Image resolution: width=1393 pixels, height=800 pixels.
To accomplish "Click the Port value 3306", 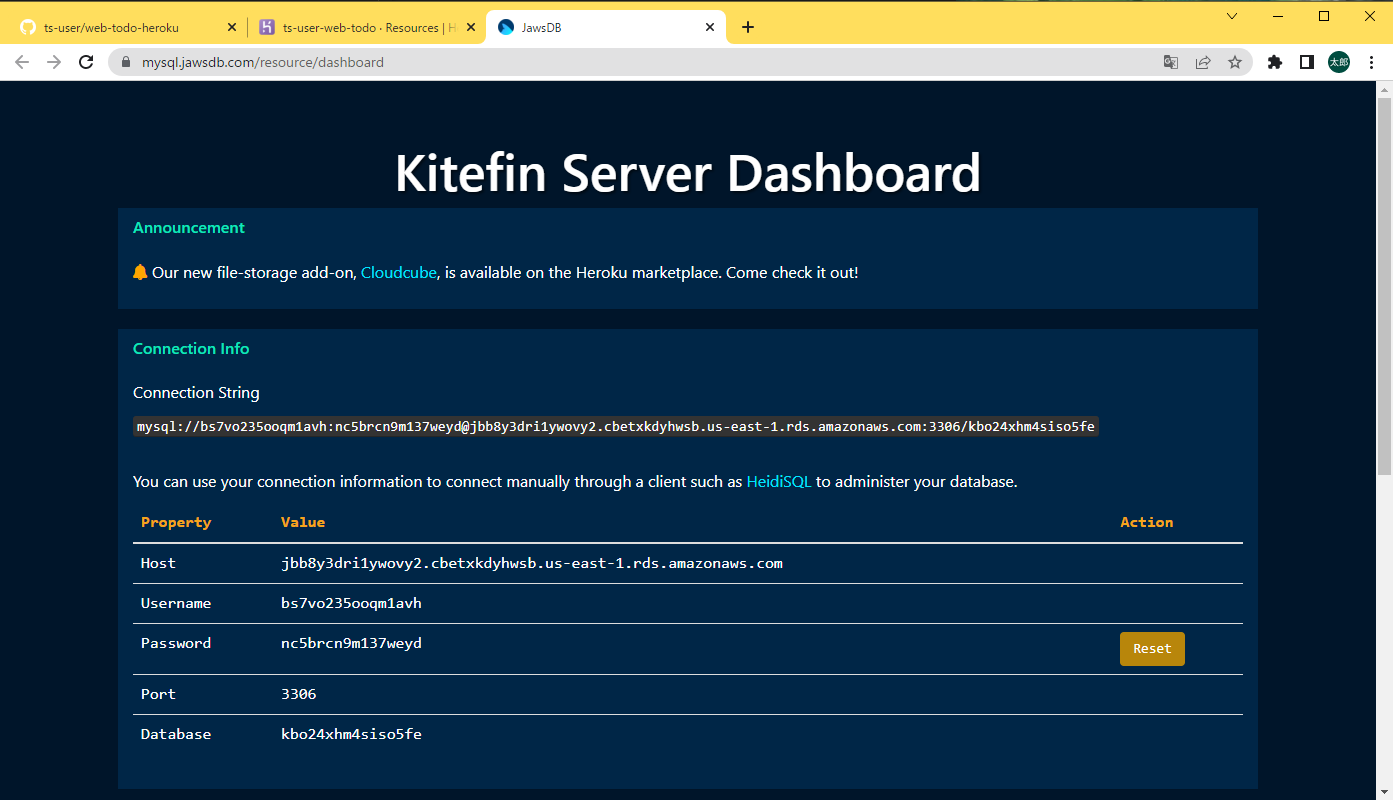I will (x=299, y=694).
